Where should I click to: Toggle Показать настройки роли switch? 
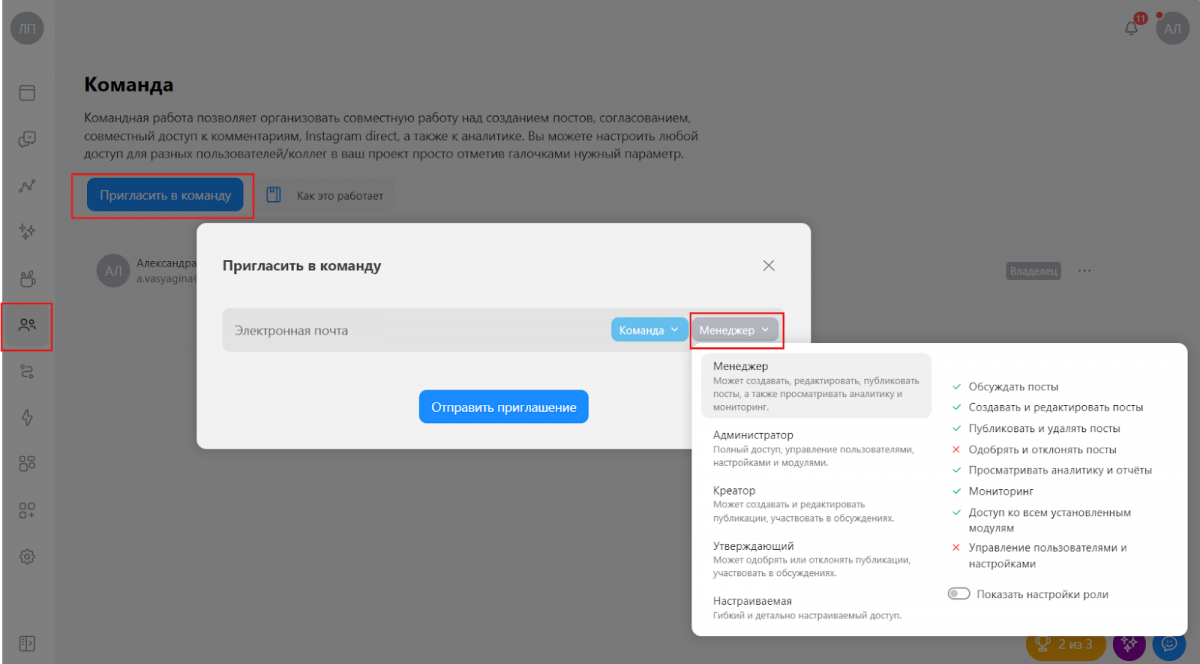(959, 594)
